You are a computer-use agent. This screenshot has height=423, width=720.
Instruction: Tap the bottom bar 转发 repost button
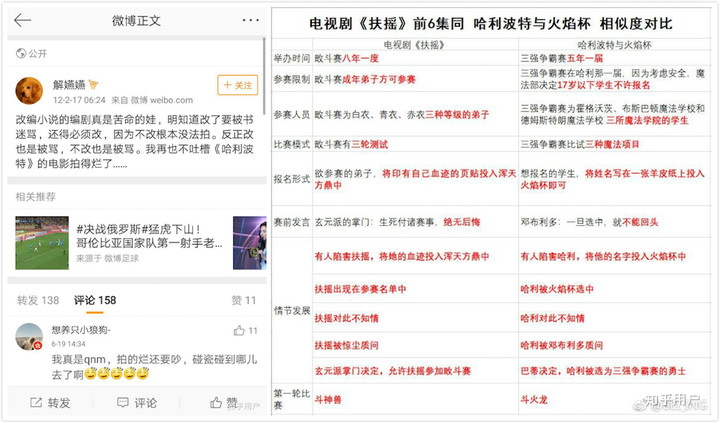click(50, 403)
